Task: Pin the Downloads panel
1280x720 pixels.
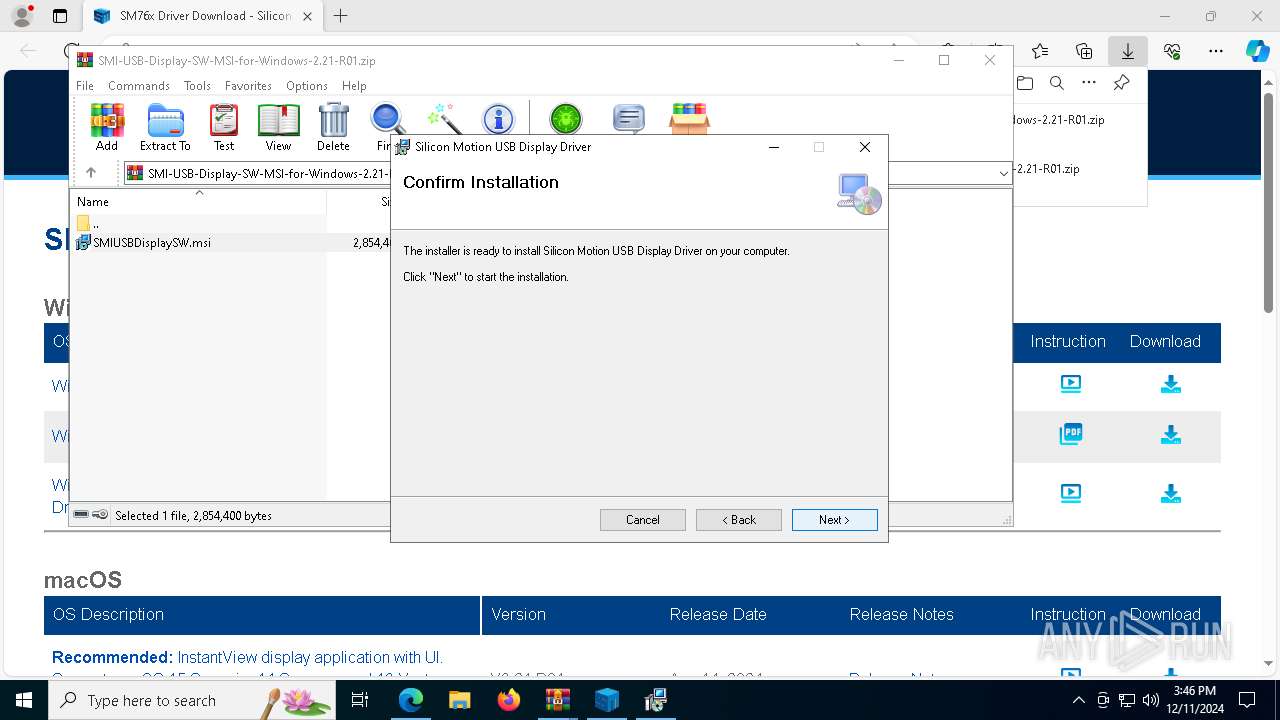Action: (x=1122, y=83)
